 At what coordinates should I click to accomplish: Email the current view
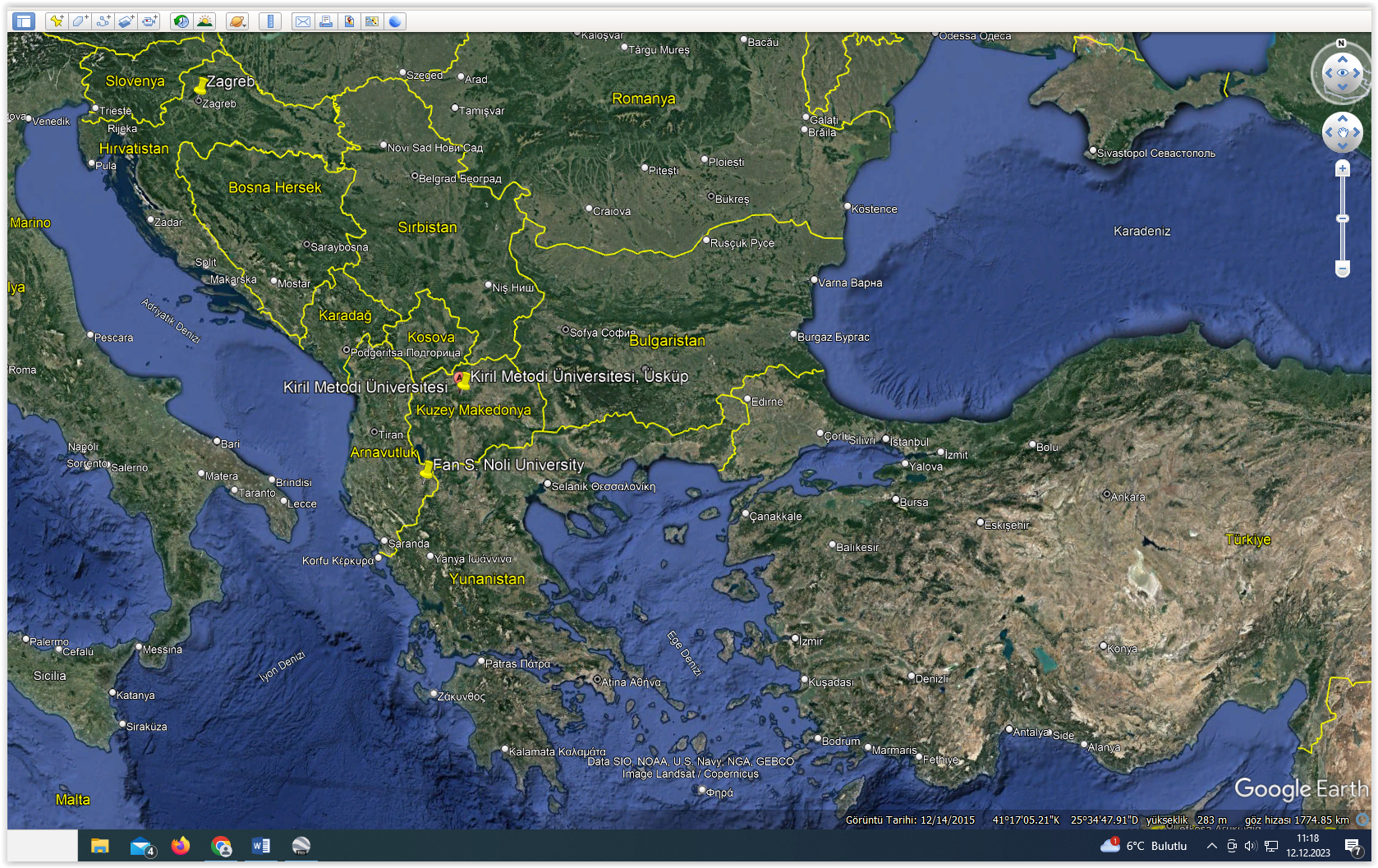point(303,21)
